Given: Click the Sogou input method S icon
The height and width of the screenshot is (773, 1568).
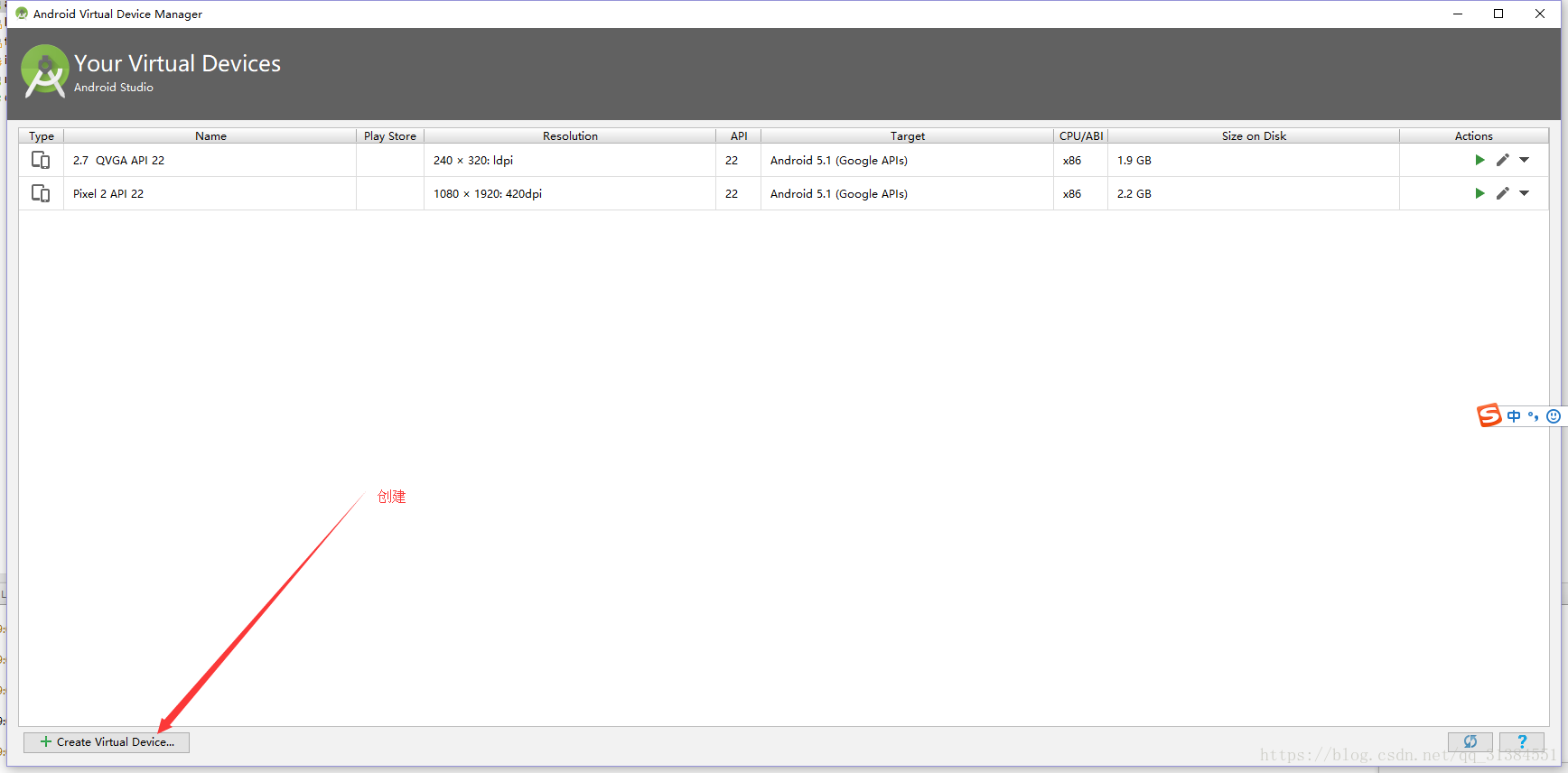Looking at the screenshot, I should (x=1489, y=415).
